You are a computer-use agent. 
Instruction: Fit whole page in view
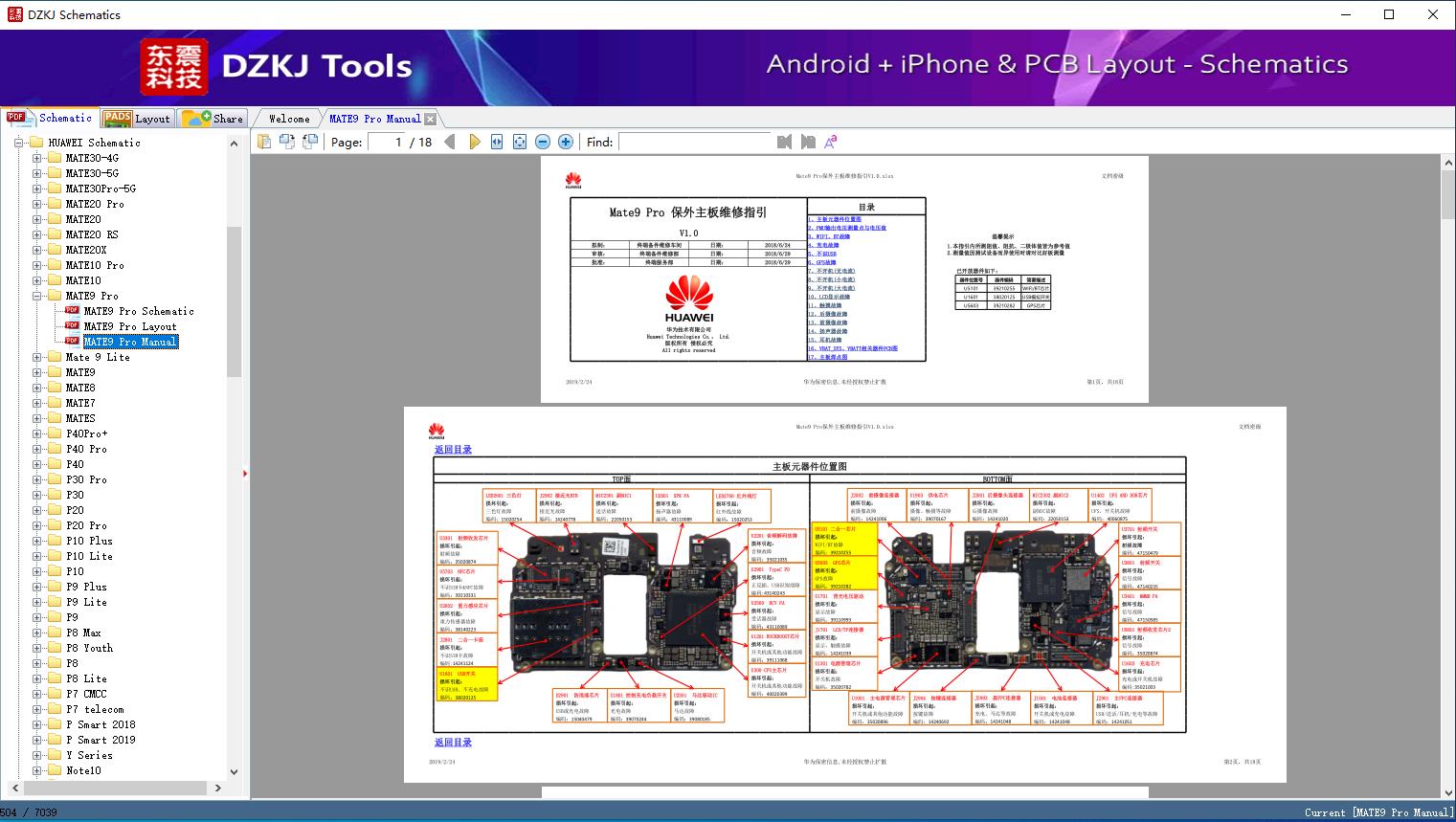click(520, 142)
